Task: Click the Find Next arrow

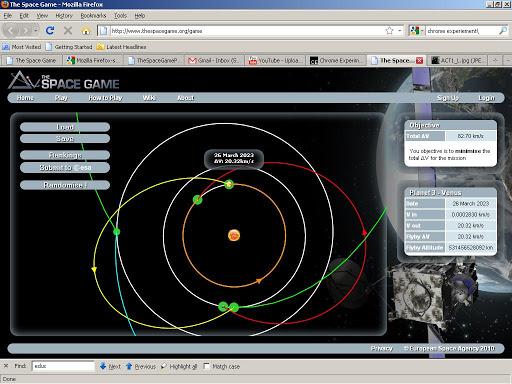Action: tap(110, 366)
